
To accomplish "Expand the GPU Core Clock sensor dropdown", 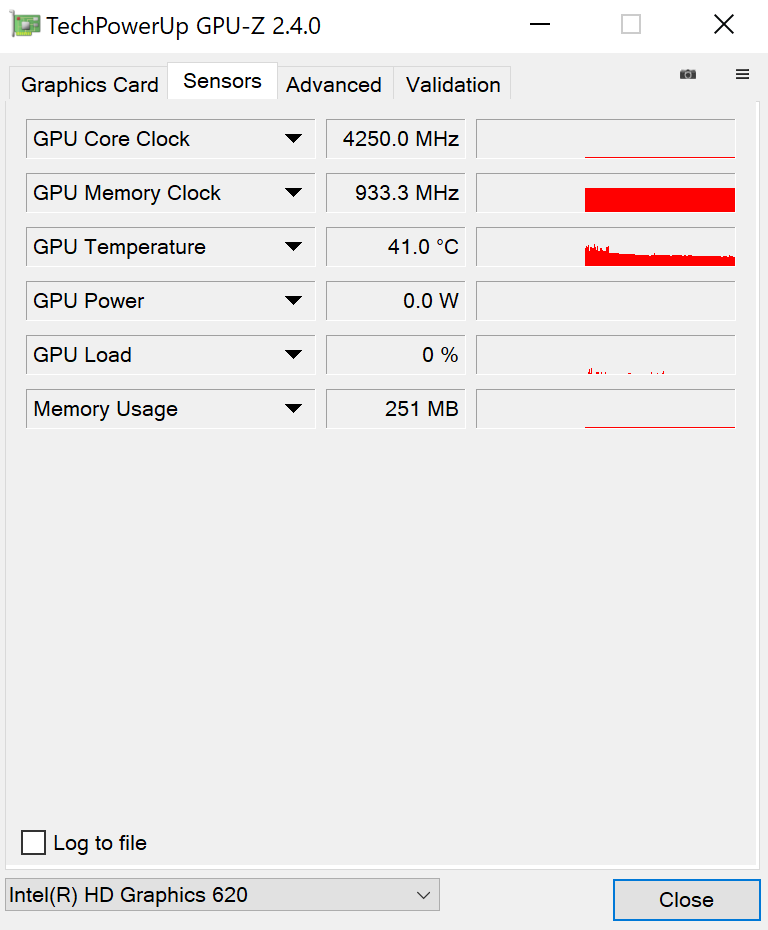I will coord(293,139).
